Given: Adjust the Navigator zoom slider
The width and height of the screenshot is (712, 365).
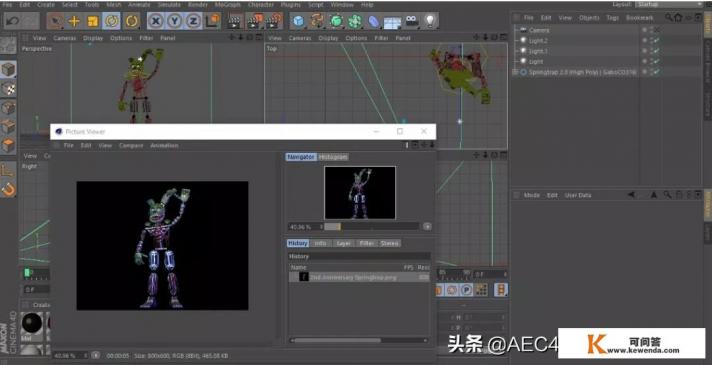Looking at the screenshot, I should (x=371, y=226).
